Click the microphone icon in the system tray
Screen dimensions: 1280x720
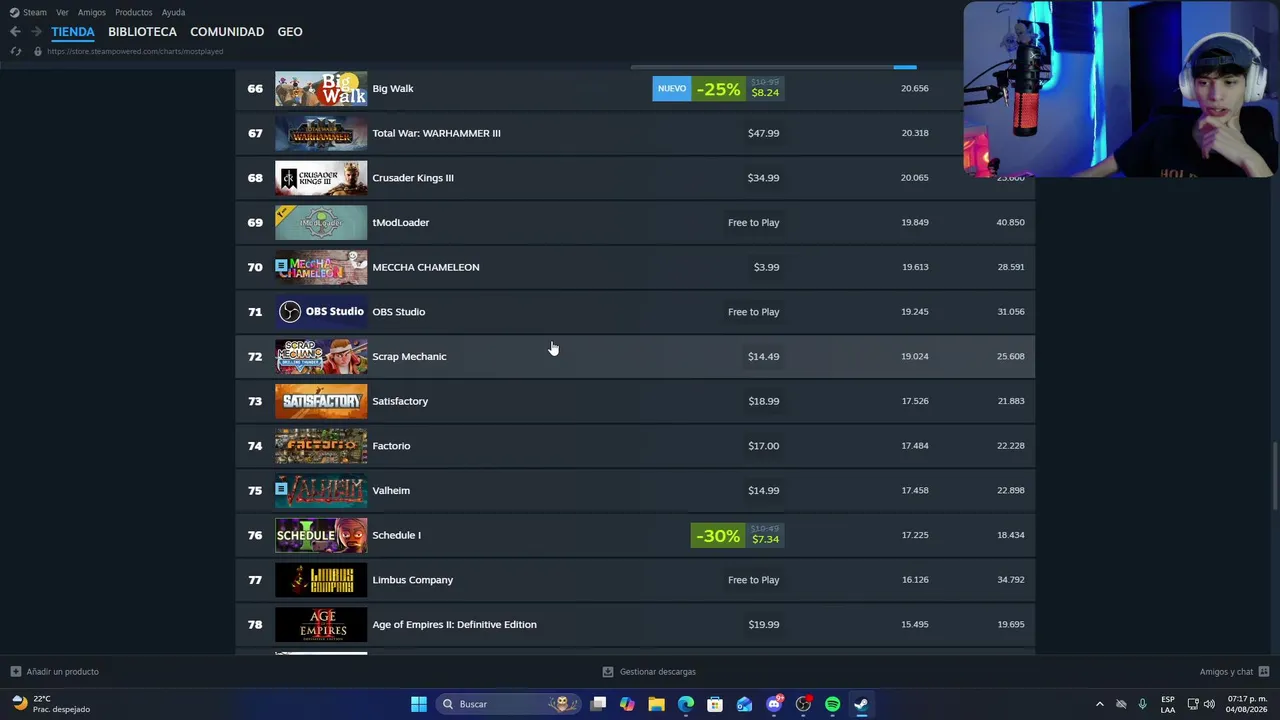click(x=1142, y=704)
